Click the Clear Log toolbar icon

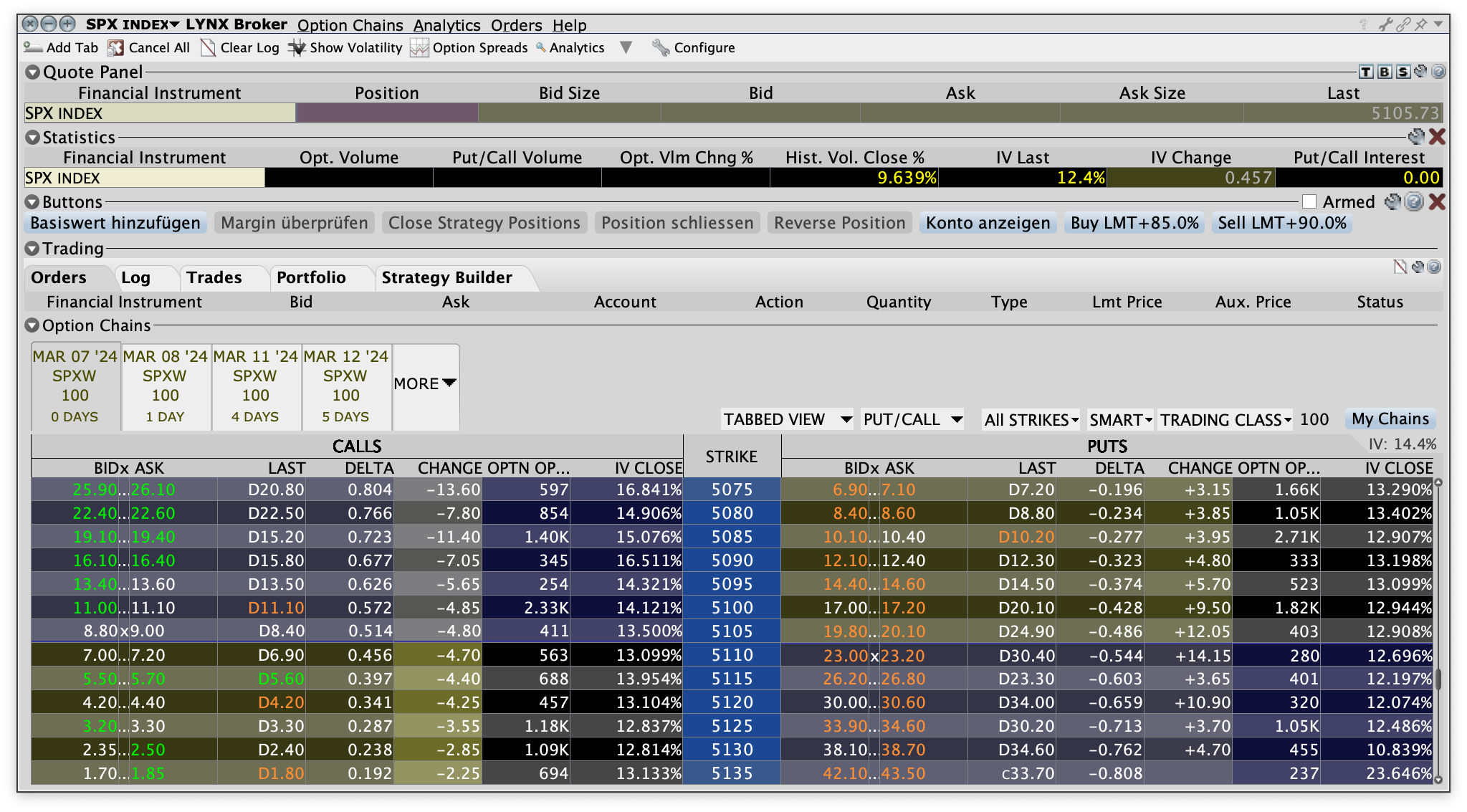pos(208,47)
